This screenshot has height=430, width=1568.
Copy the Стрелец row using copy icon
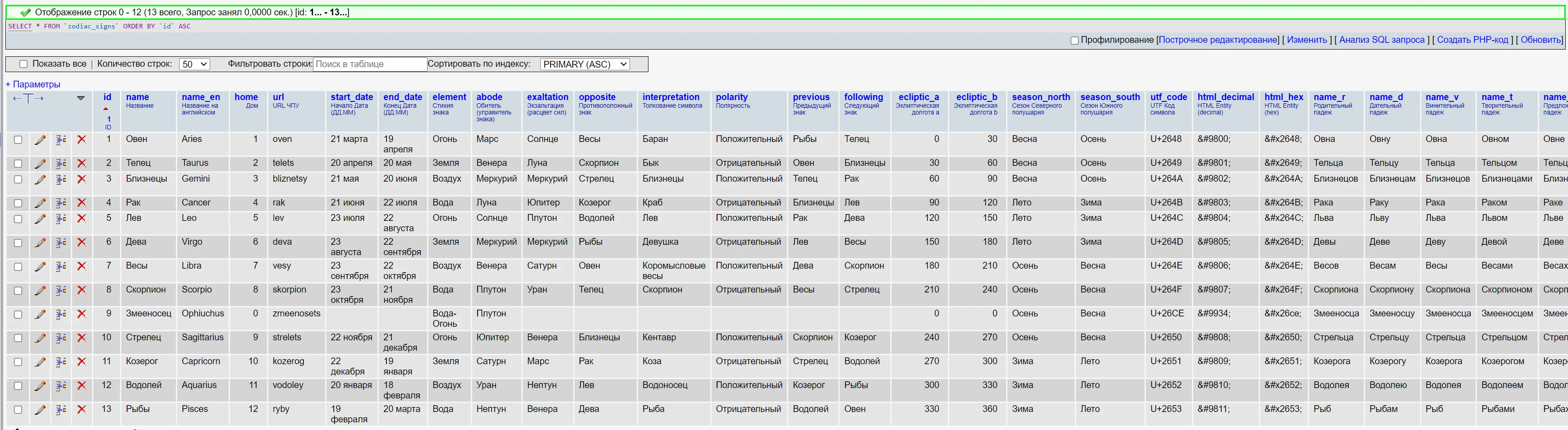point(61,338)
